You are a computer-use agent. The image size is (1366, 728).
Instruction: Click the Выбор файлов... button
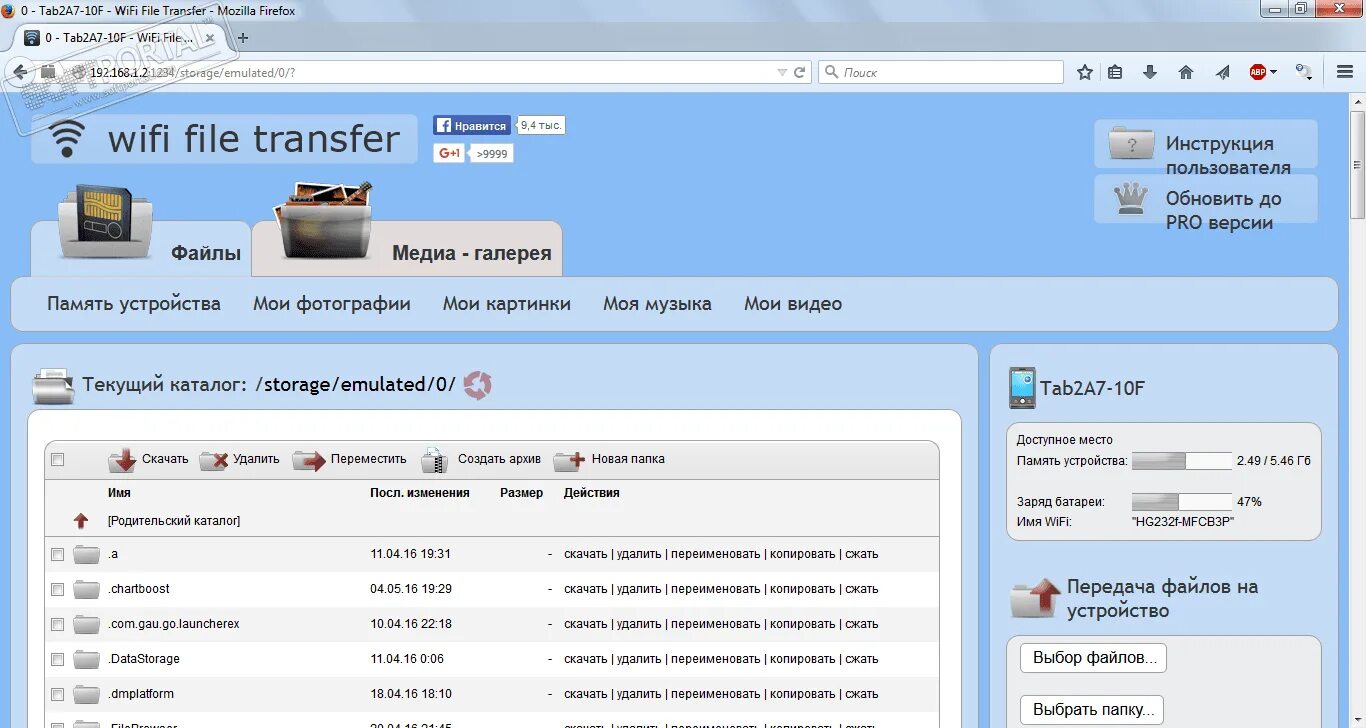[x=1093, y=658]
